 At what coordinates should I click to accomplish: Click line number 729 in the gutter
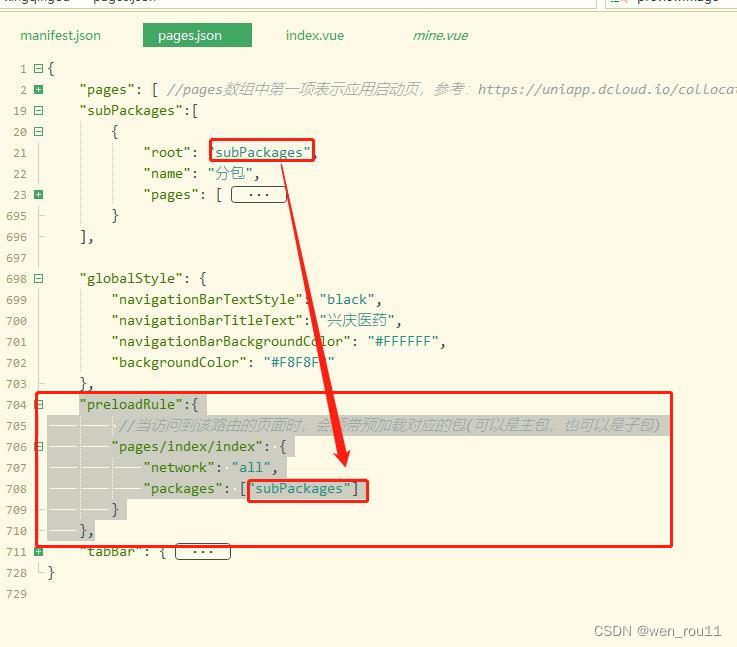(16, 594)
